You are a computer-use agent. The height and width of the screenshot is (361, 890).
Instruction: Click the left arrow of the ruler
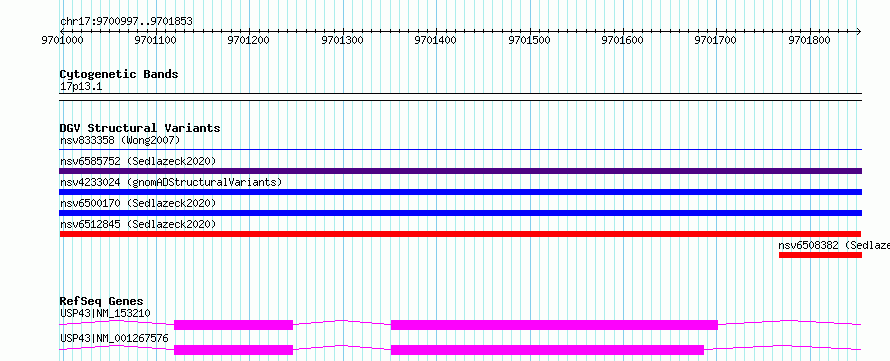click(62, 31)
